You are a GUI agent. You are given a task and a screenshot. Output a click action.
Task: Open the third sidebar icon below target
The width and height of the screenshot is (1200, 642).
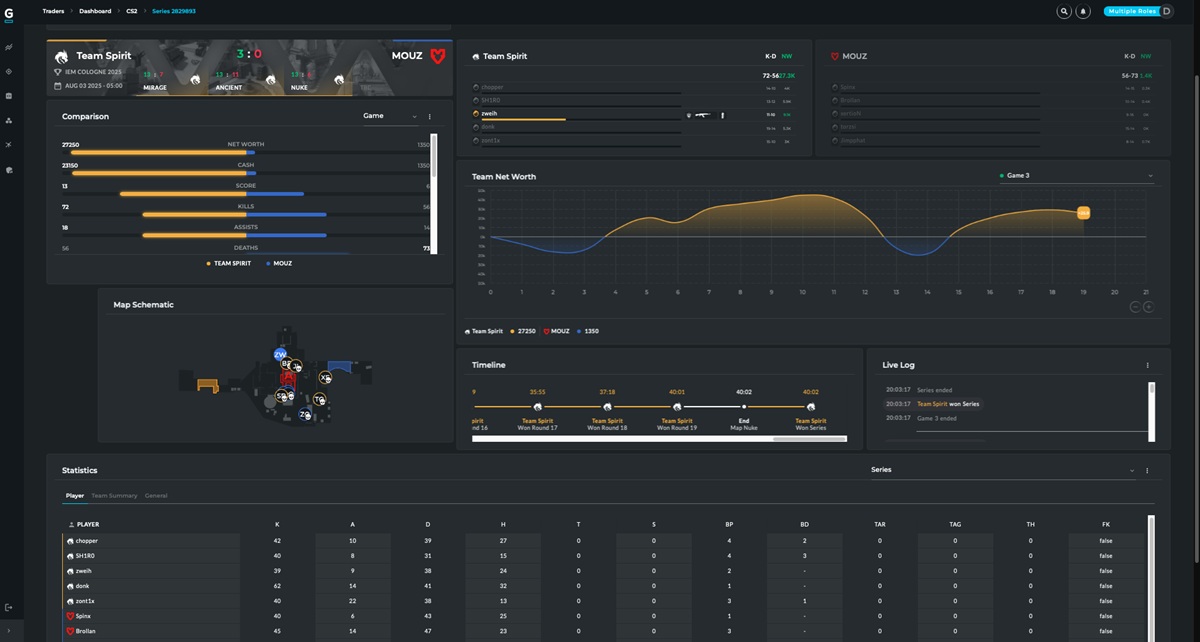click(x=9, y=96)
